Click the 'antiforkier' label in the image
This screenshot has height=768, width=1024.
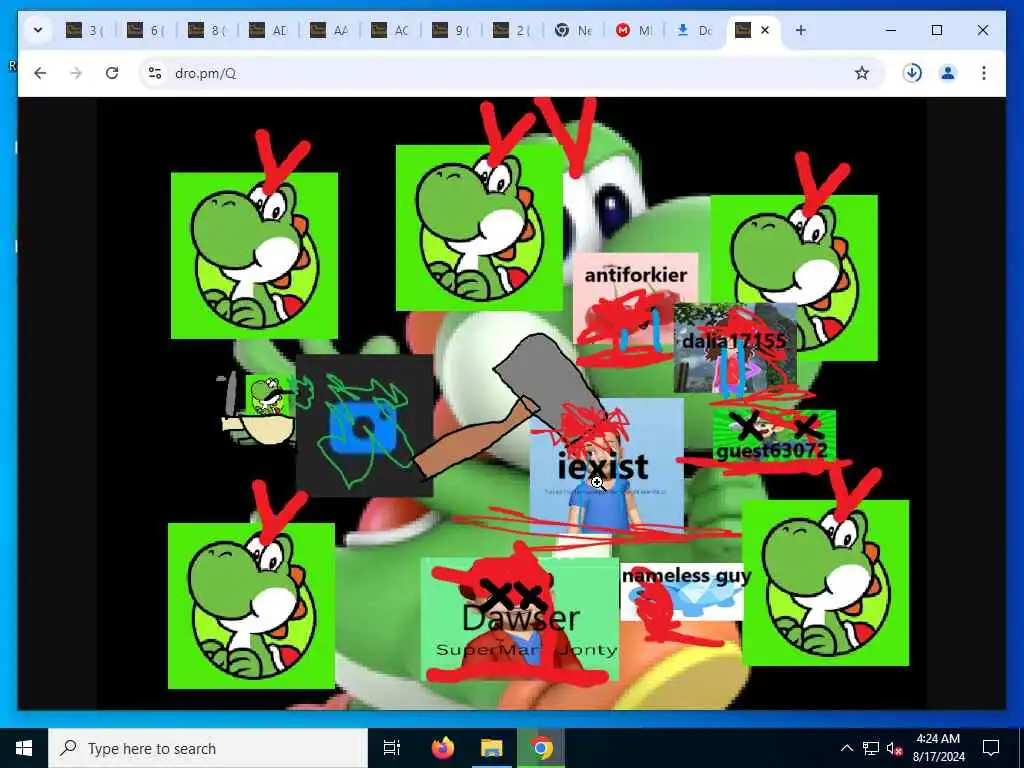point(635,275)
